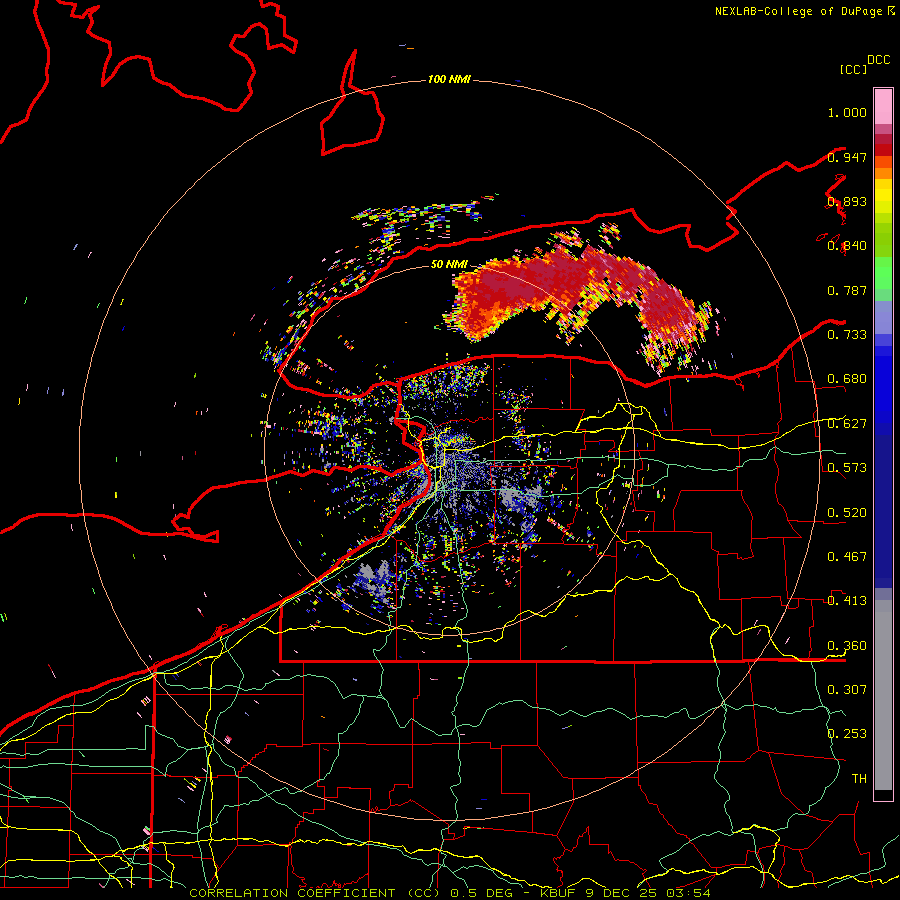Click the 0.360 colorbar value
Viewport: 900px width, 900px height.
pyautogui.click(x=847, y=646)
